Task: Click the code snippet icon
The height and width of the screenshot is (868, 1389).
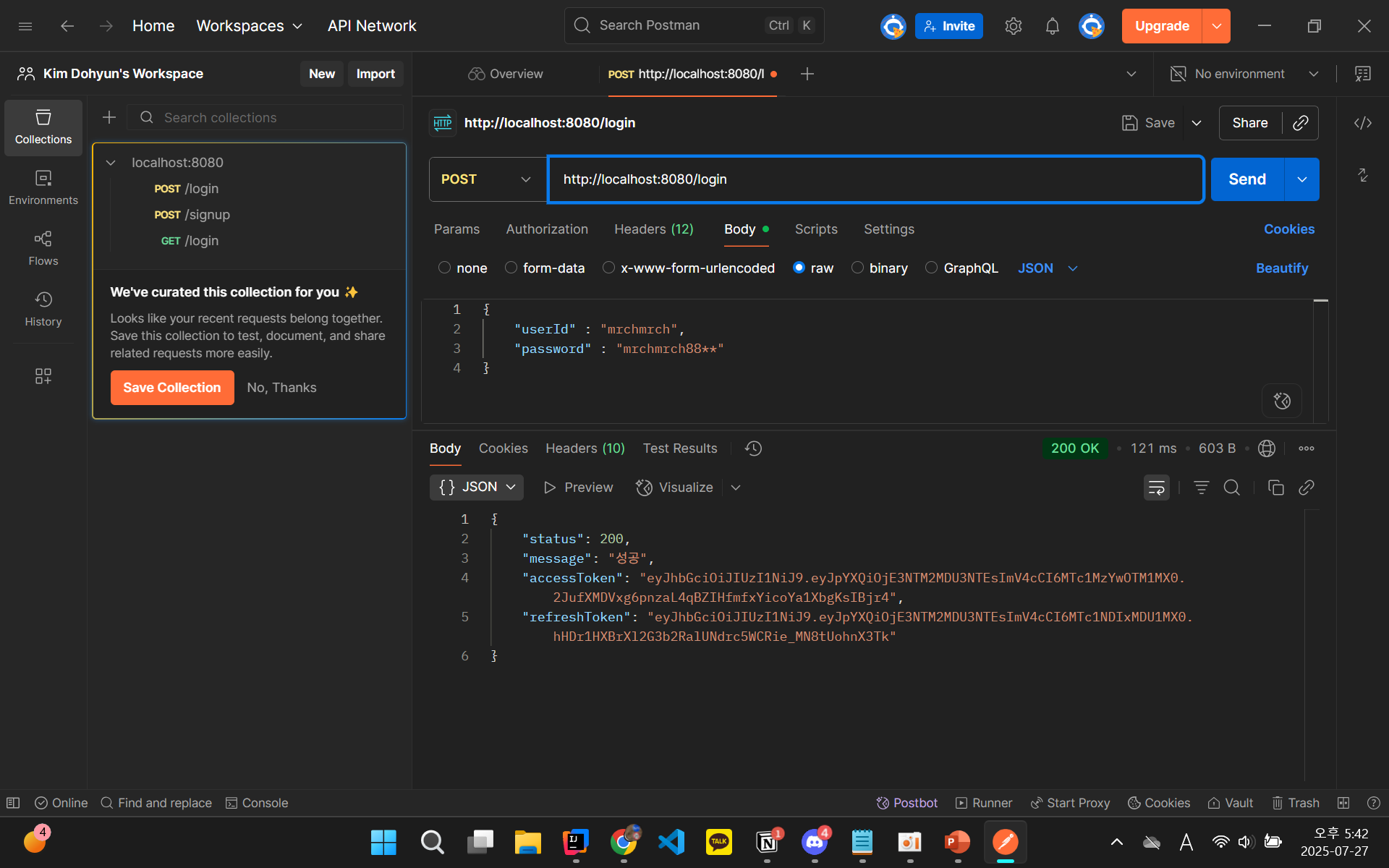Action: pos(1362,123)
